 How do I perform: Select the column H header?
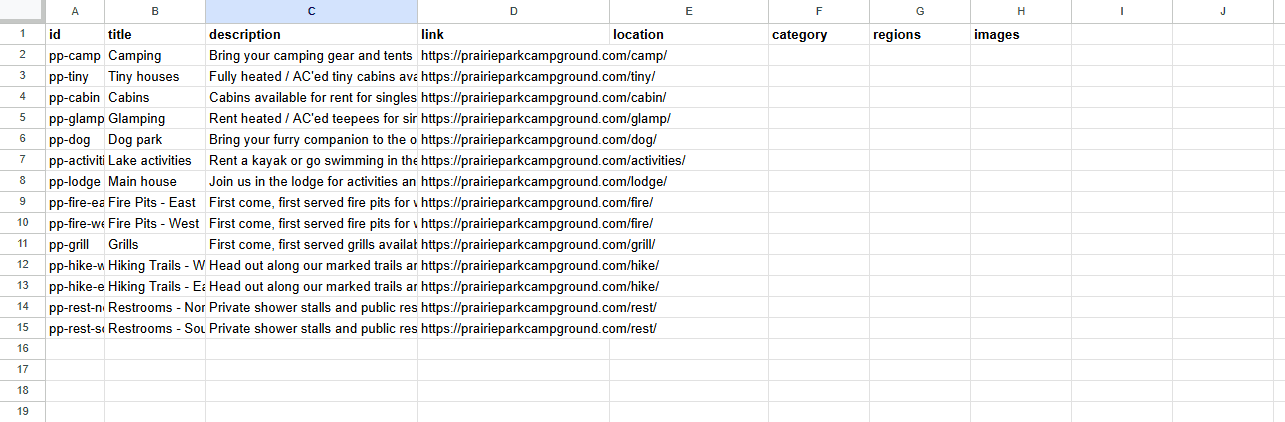coord(1020,11)
